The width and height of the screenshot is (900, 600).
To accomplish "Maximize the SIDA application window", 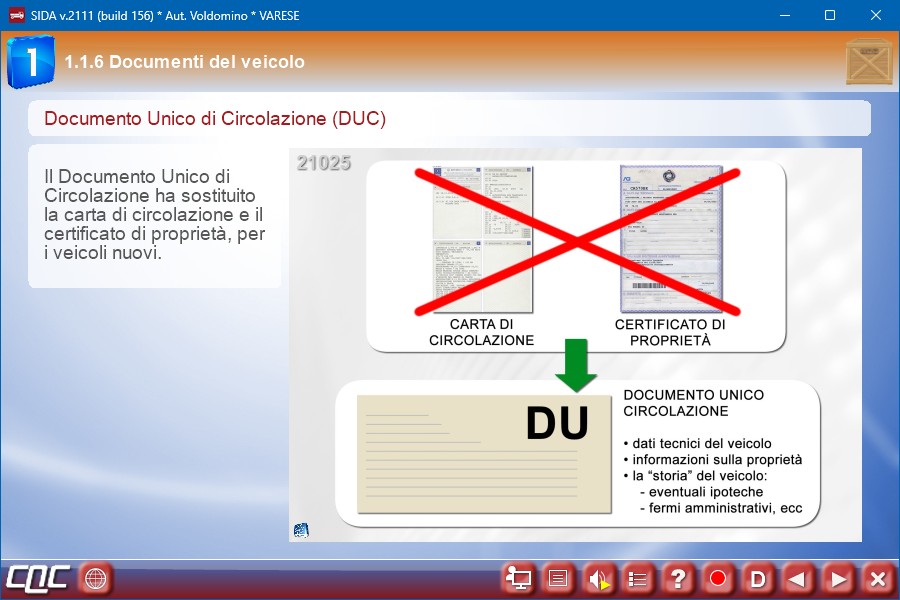I will click(x=829, y=15).
